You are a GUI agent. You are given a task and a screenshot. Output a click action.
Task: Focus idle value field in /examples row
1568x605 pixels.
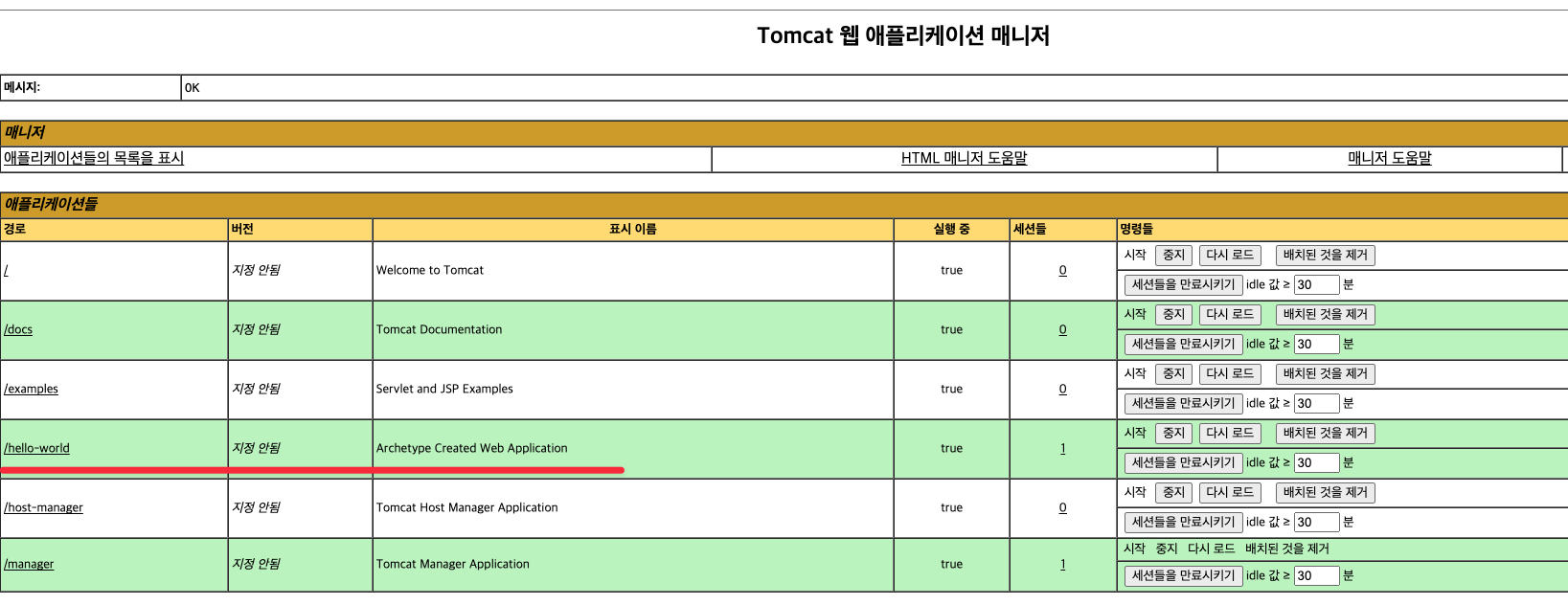tap(1316, 404)
